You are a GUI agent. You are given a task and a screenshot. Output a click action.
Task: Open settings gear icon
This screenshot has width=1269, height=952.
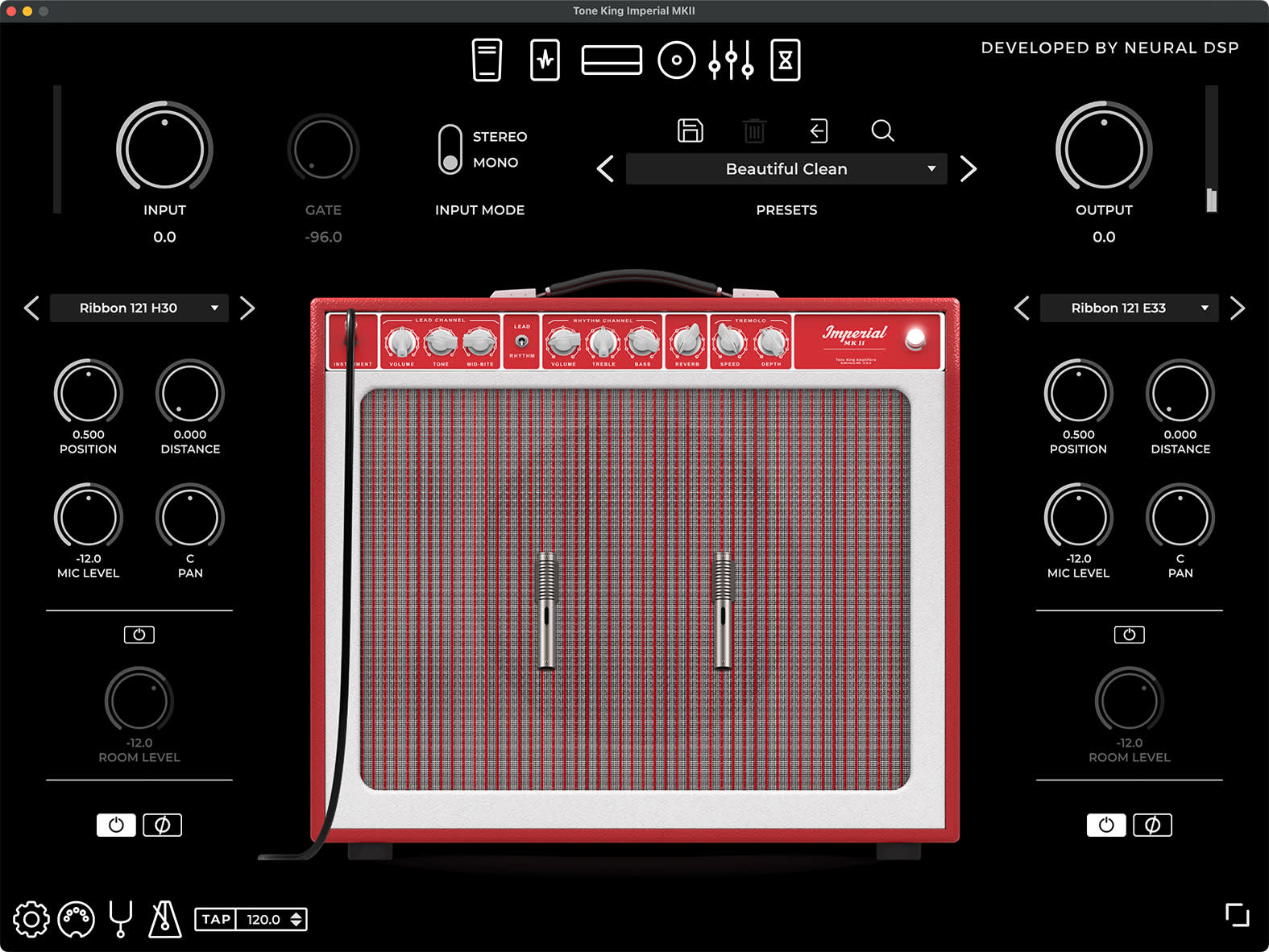[31, 919]
